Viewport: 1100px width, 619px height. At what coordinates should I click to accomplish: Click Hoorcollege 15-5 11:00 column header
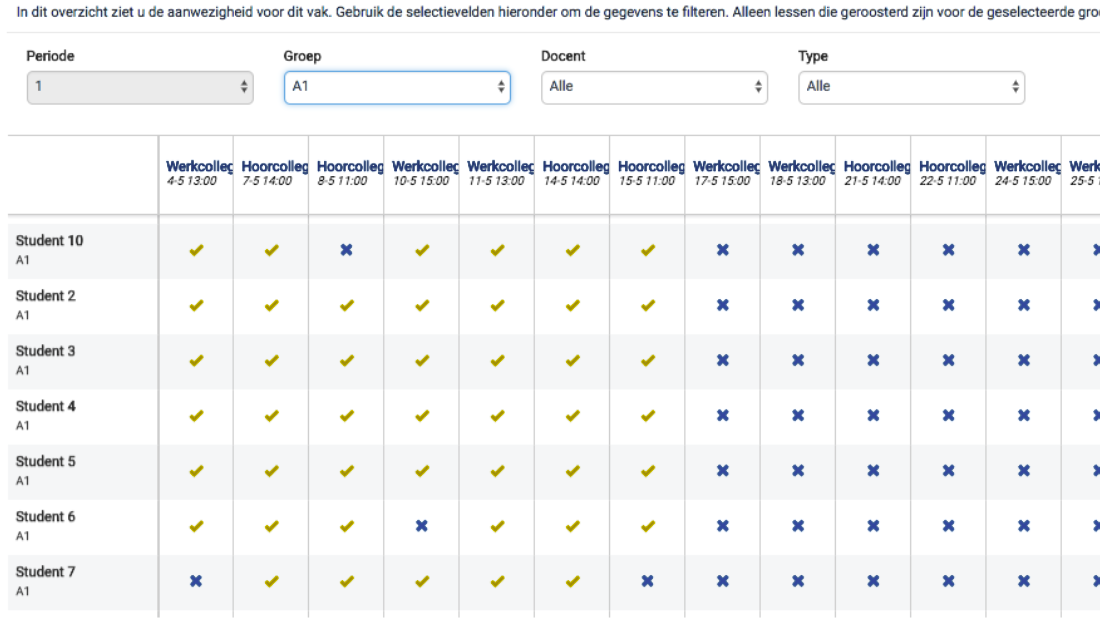click(650, 173)
